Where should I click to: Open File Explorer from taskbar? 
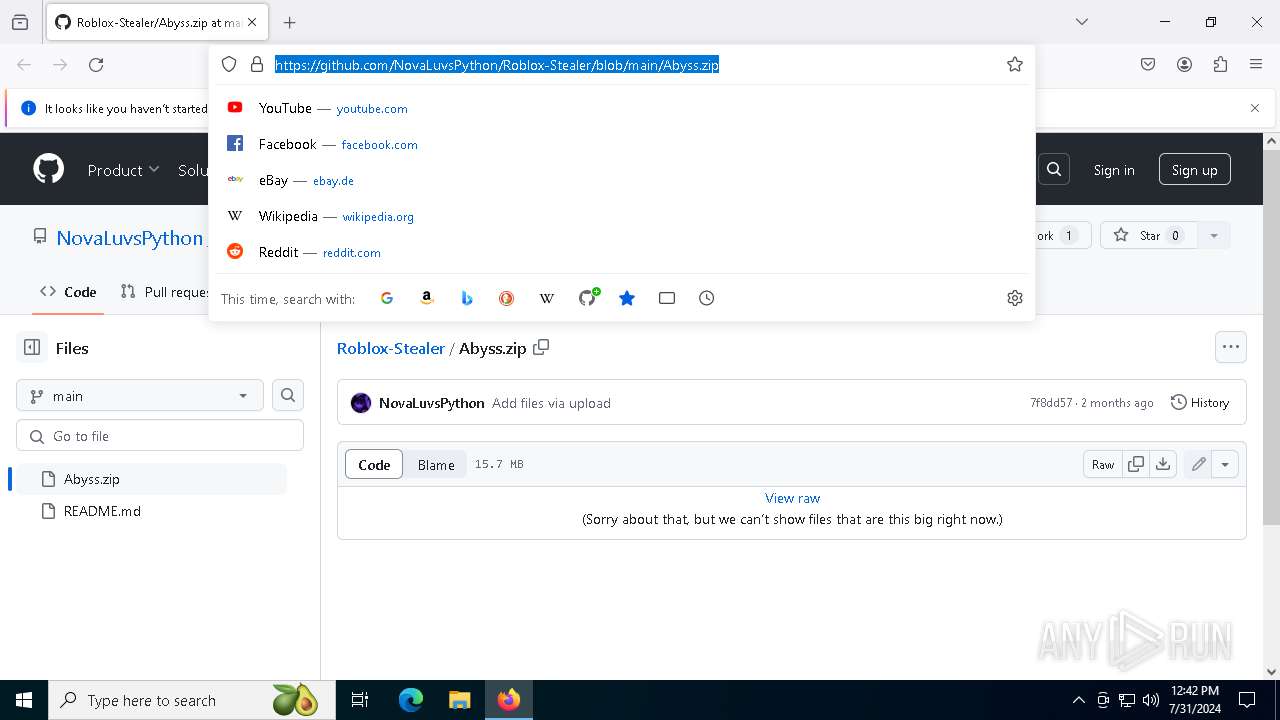click(459, 700)
